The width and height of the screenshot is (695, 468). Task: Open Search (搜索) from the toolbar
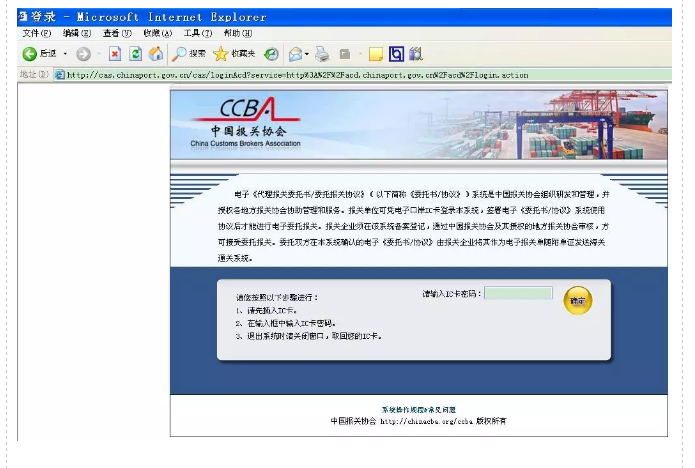coord(189,54)
